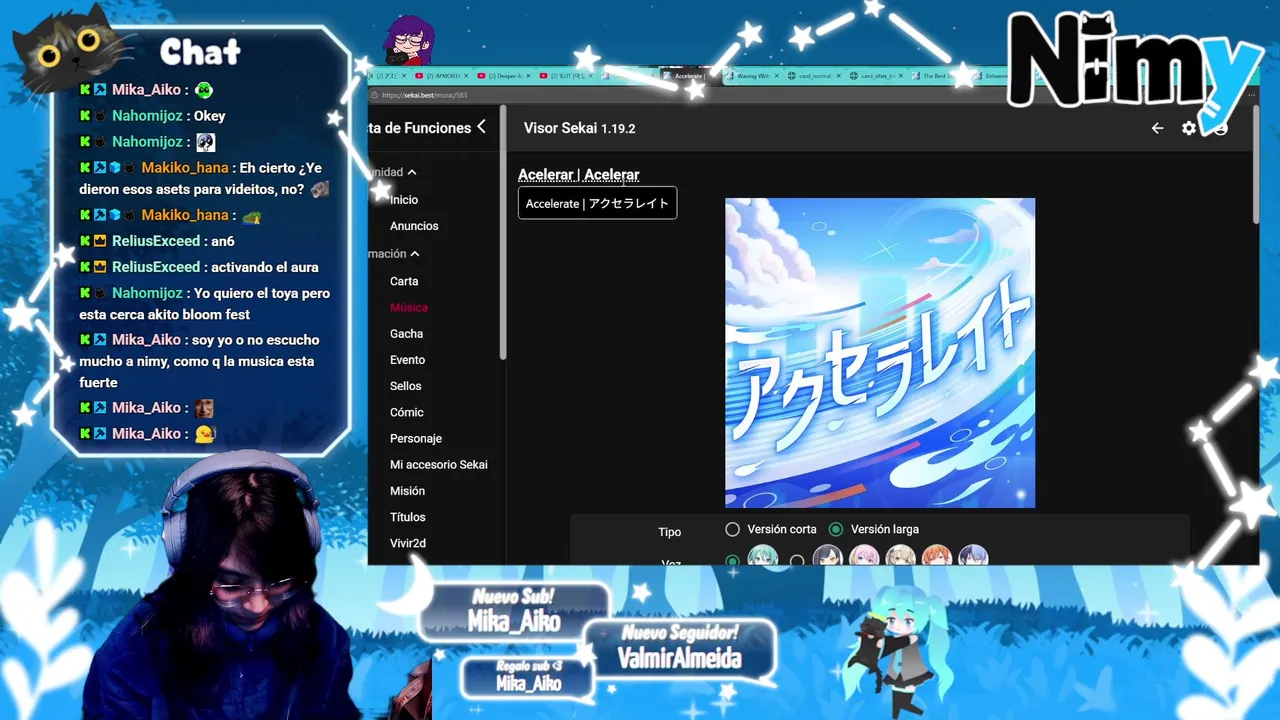Select the Versión larga radio option
This screenshot has height=720, width=1280.
pos(836,529)
